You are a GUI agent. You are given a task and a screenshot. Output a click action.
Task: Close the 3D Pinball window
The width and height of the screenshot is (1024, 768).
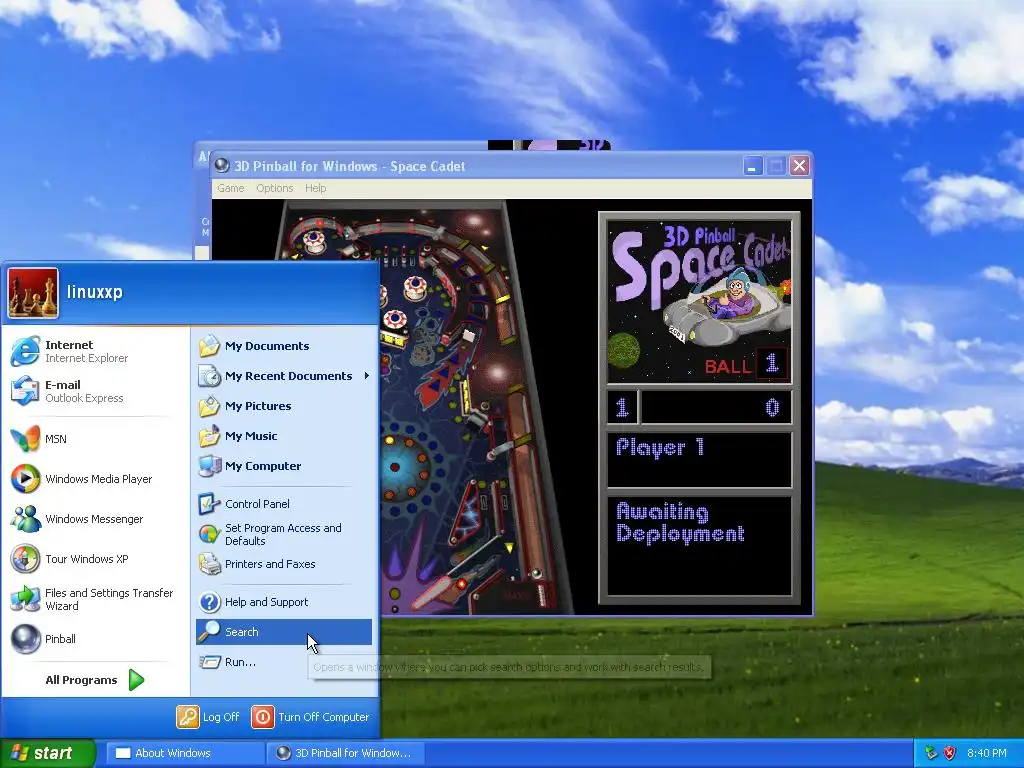[x=799, y=166]
